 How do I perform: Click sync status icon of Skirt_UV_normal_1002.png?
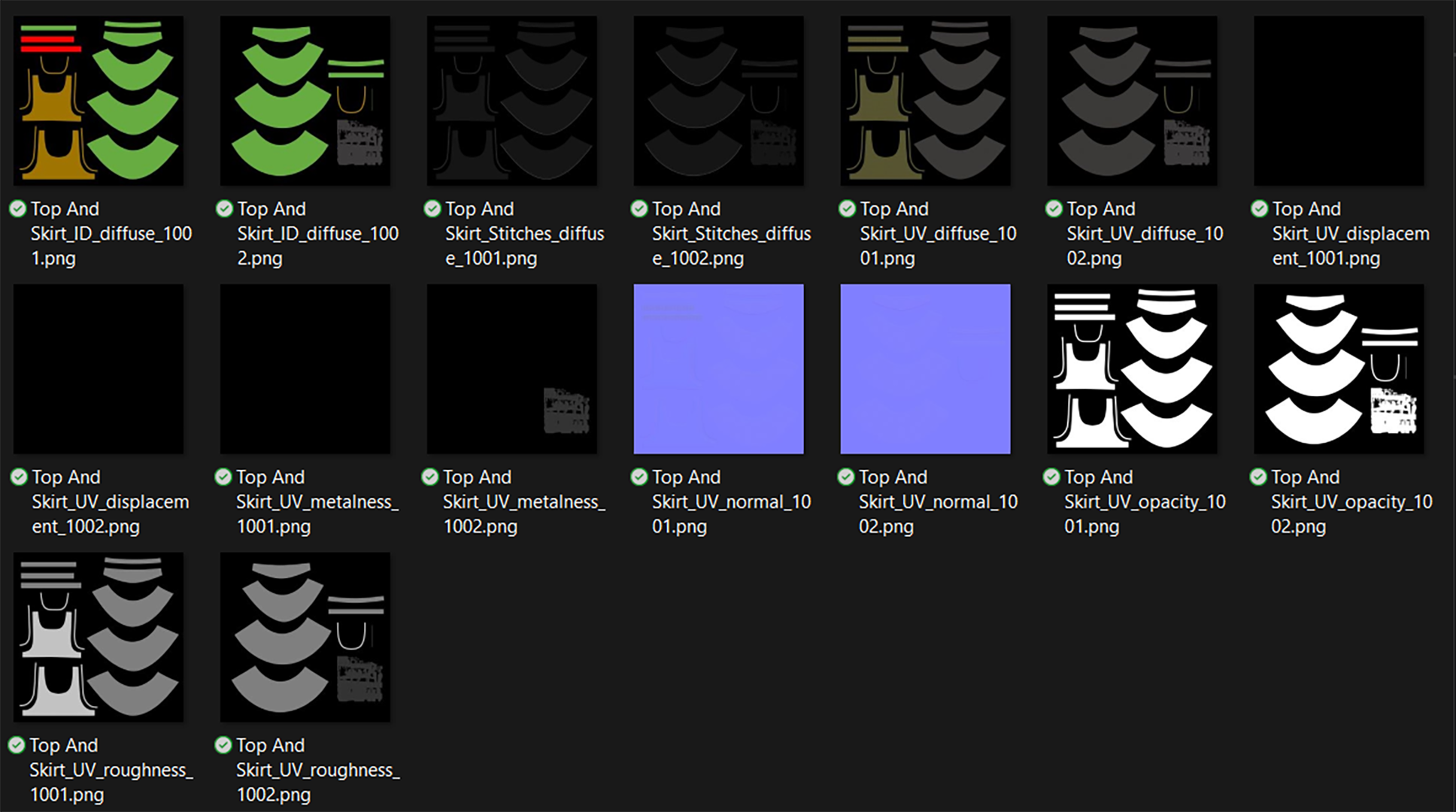(846, 477)
